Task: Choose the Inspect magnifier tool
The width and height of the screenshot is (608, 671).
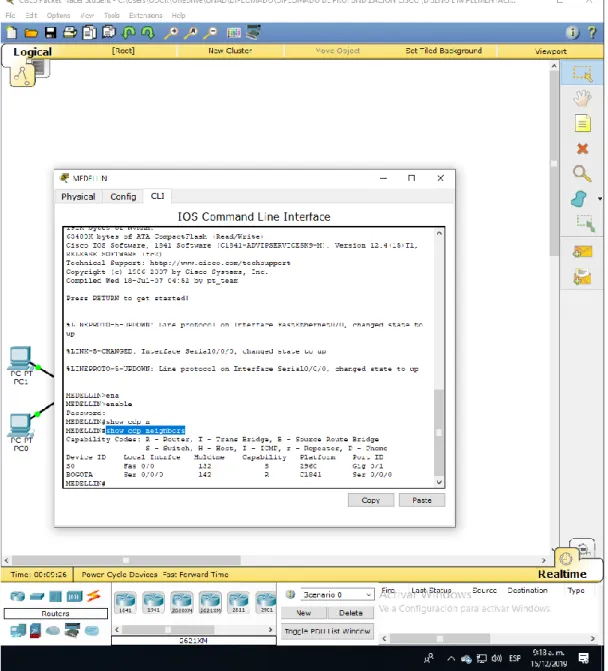Action: point(582,174)
